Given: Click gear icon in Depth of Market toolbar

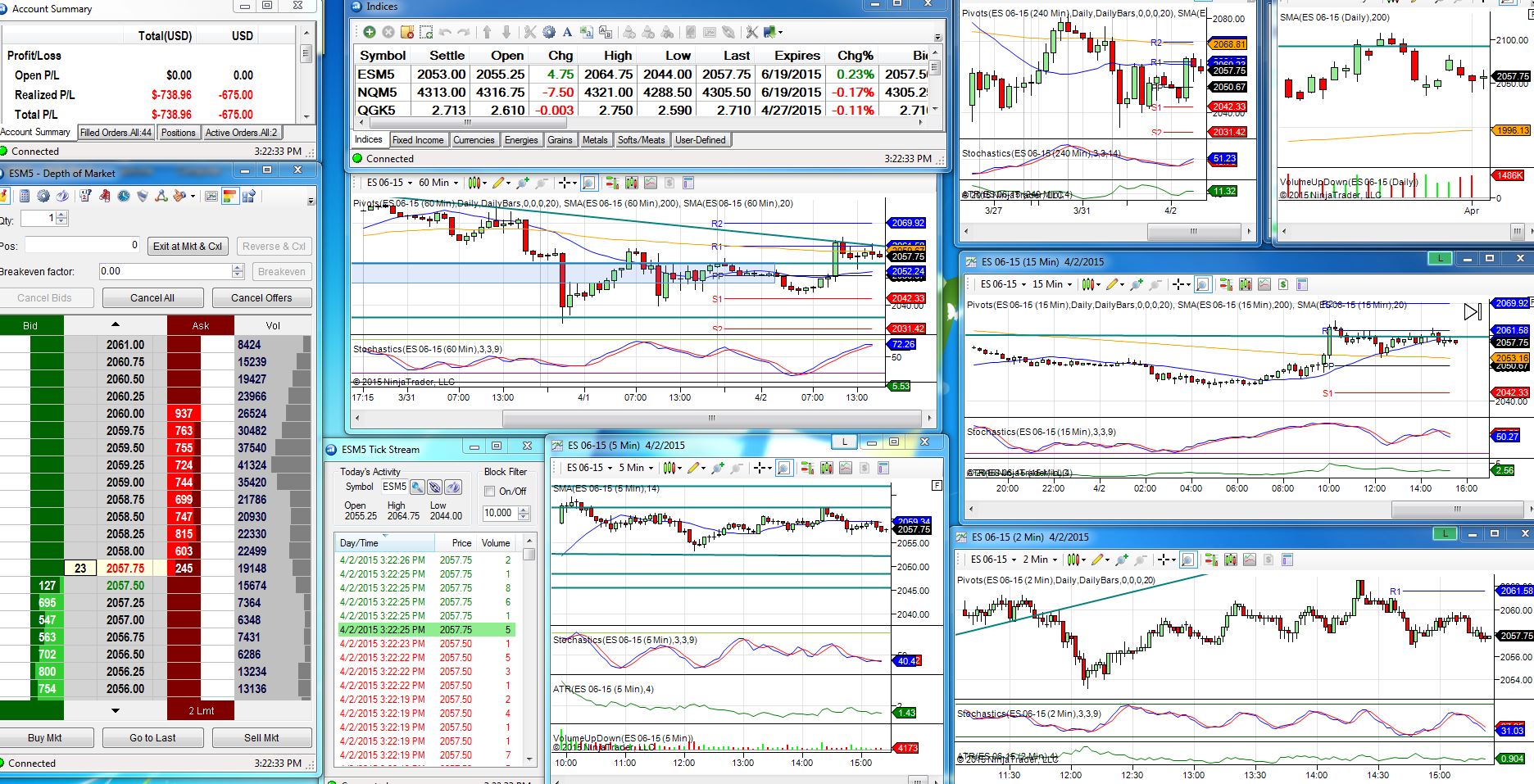Looking at the screenshot, I should [43, 196].
